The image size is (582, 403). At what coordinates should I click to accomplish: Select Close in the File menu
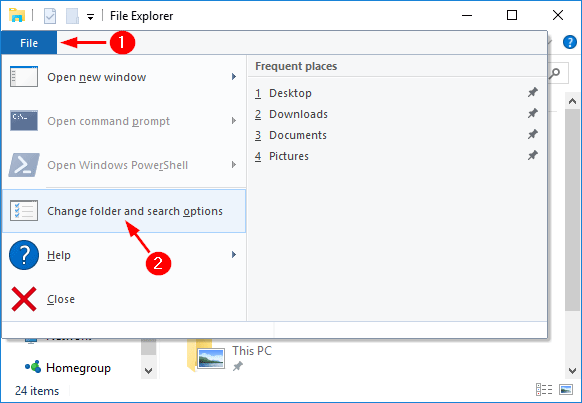[124, 299]
